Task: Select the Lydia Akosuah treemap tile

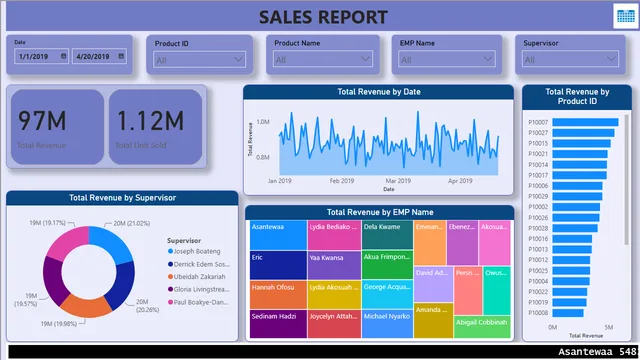Action: click(334, 295)
